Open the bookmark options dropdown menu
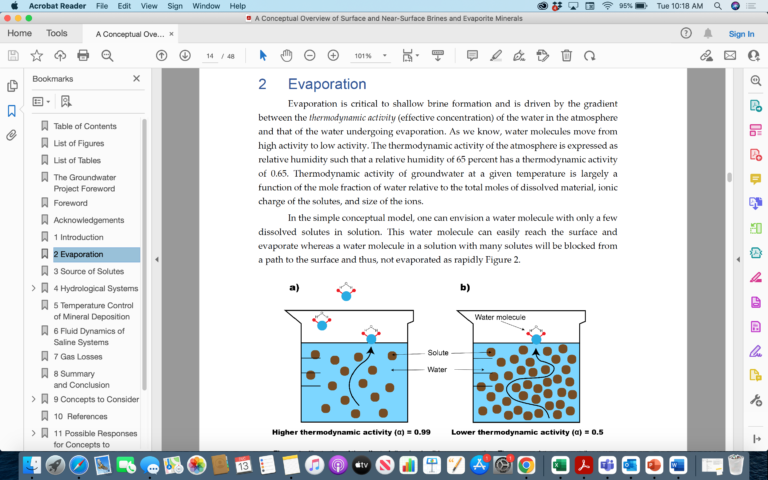Image resolution: width=768 pixels, height=480 pixels. 41,101
